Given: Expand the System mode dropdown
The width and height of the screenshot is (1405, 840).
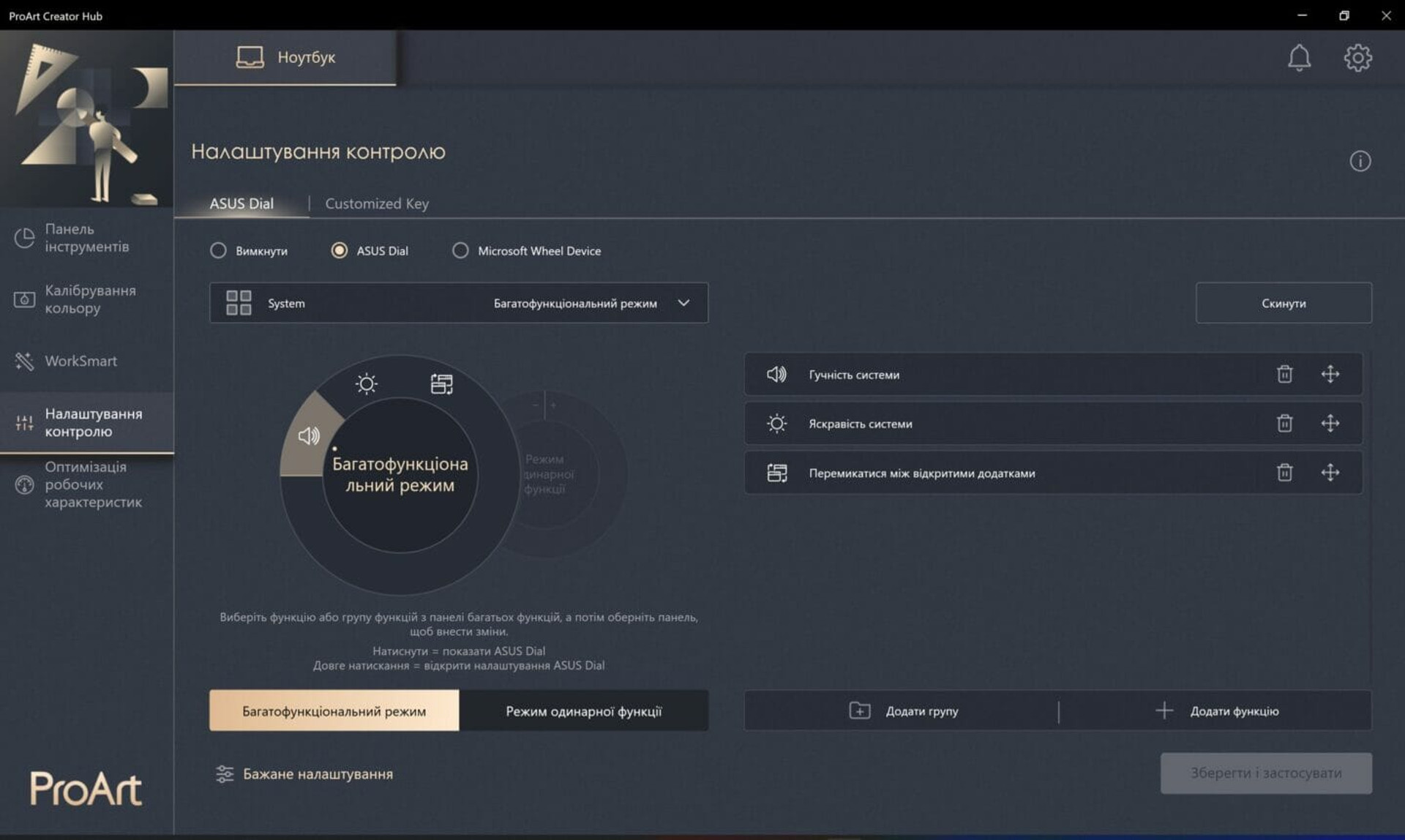Looking at the screenshot, I should tap(459, 303).
